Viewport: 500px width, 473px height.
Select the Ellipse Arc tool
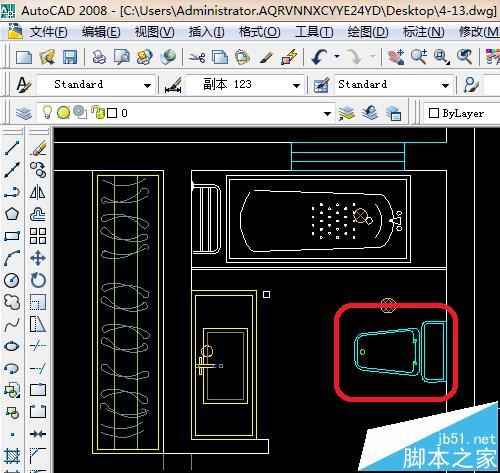(x=12, y=368)
